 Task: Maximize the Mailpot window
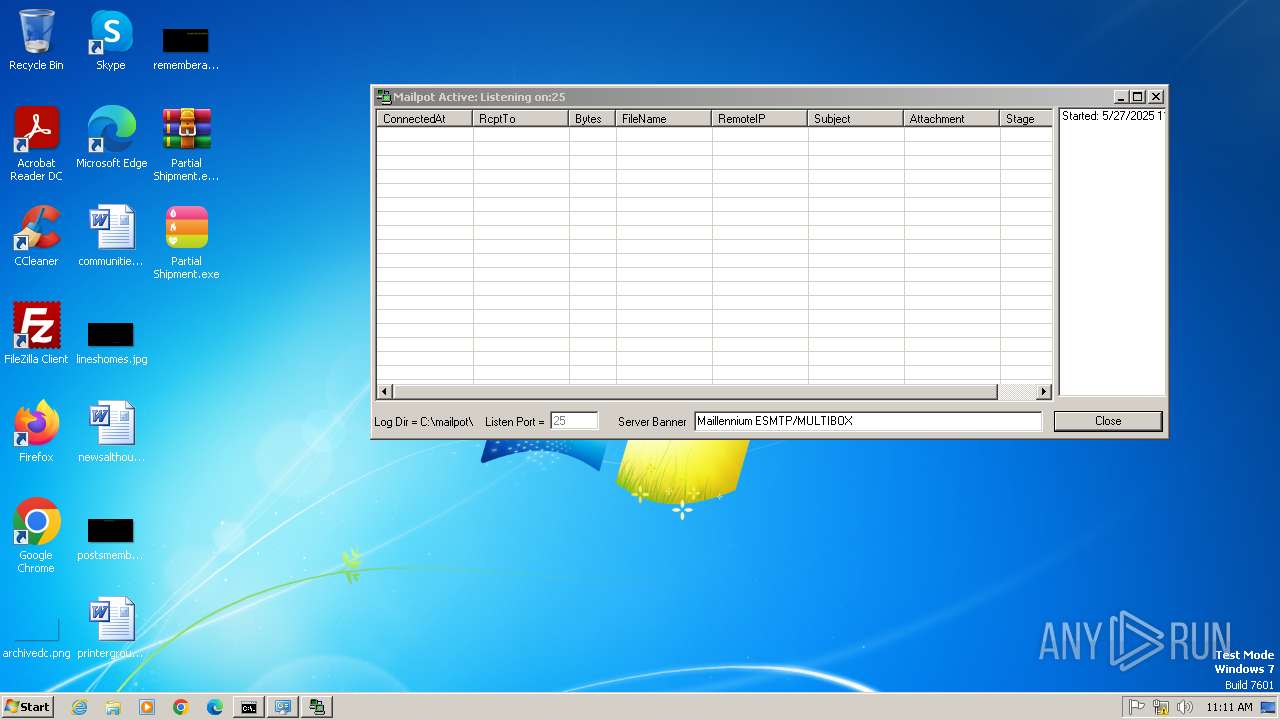[x=1138, y=97]
